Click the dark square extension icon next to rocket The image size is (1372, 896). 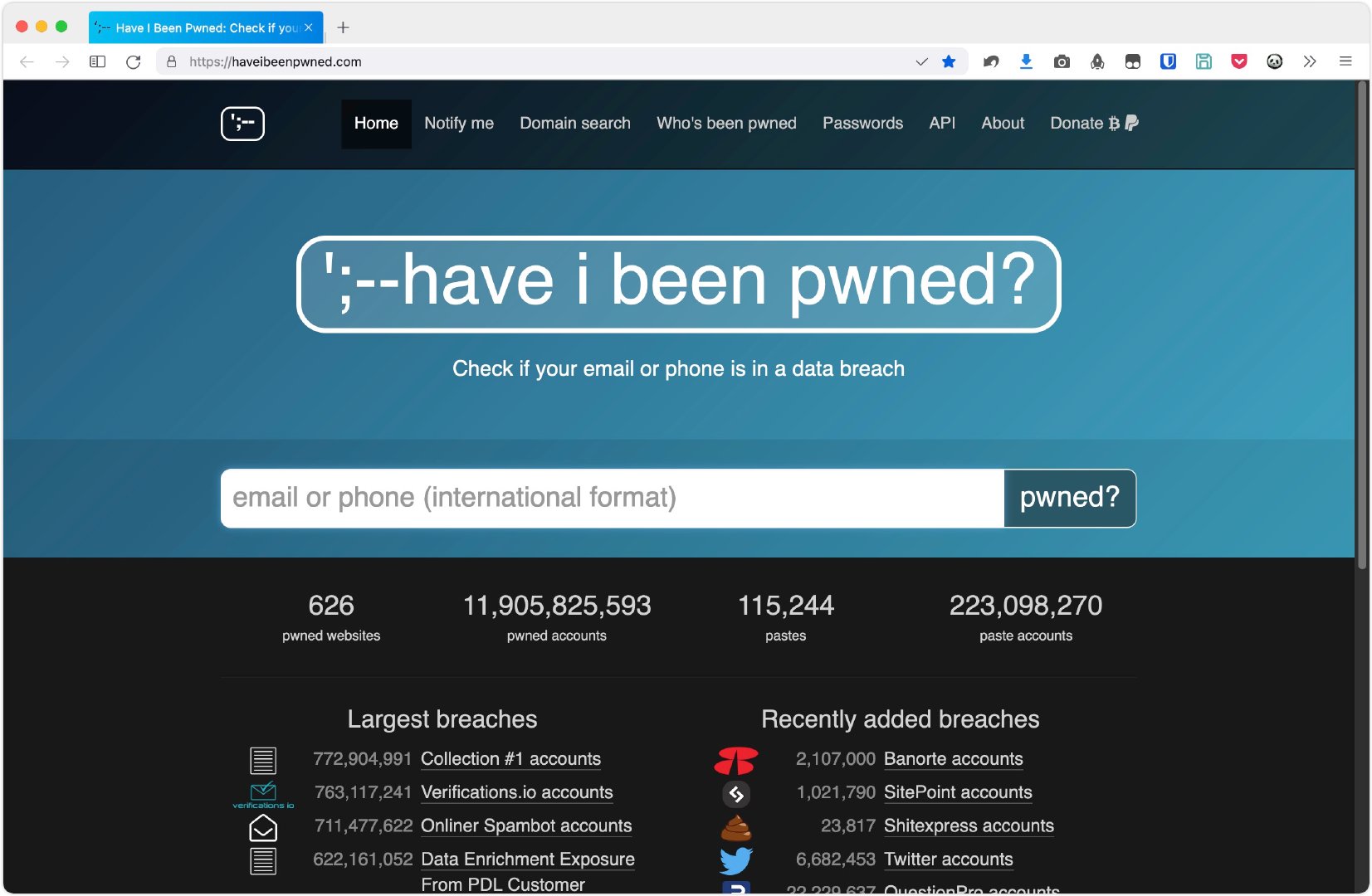[x=1132, y=61]
